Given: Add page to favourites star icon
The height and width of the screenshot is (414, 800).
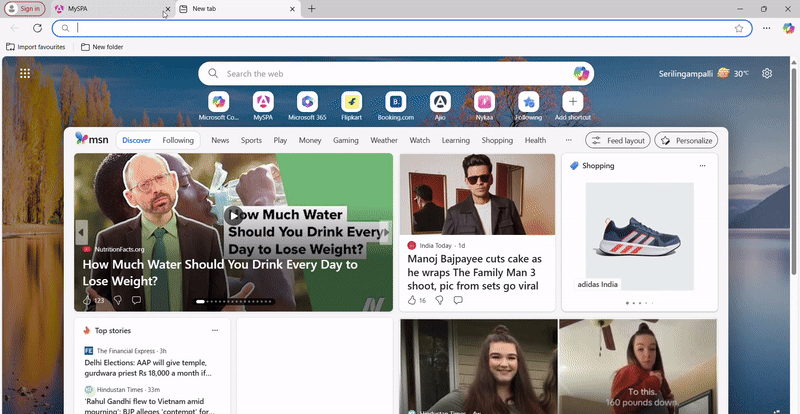Looking at the screenshot, I should pos(739,28).
